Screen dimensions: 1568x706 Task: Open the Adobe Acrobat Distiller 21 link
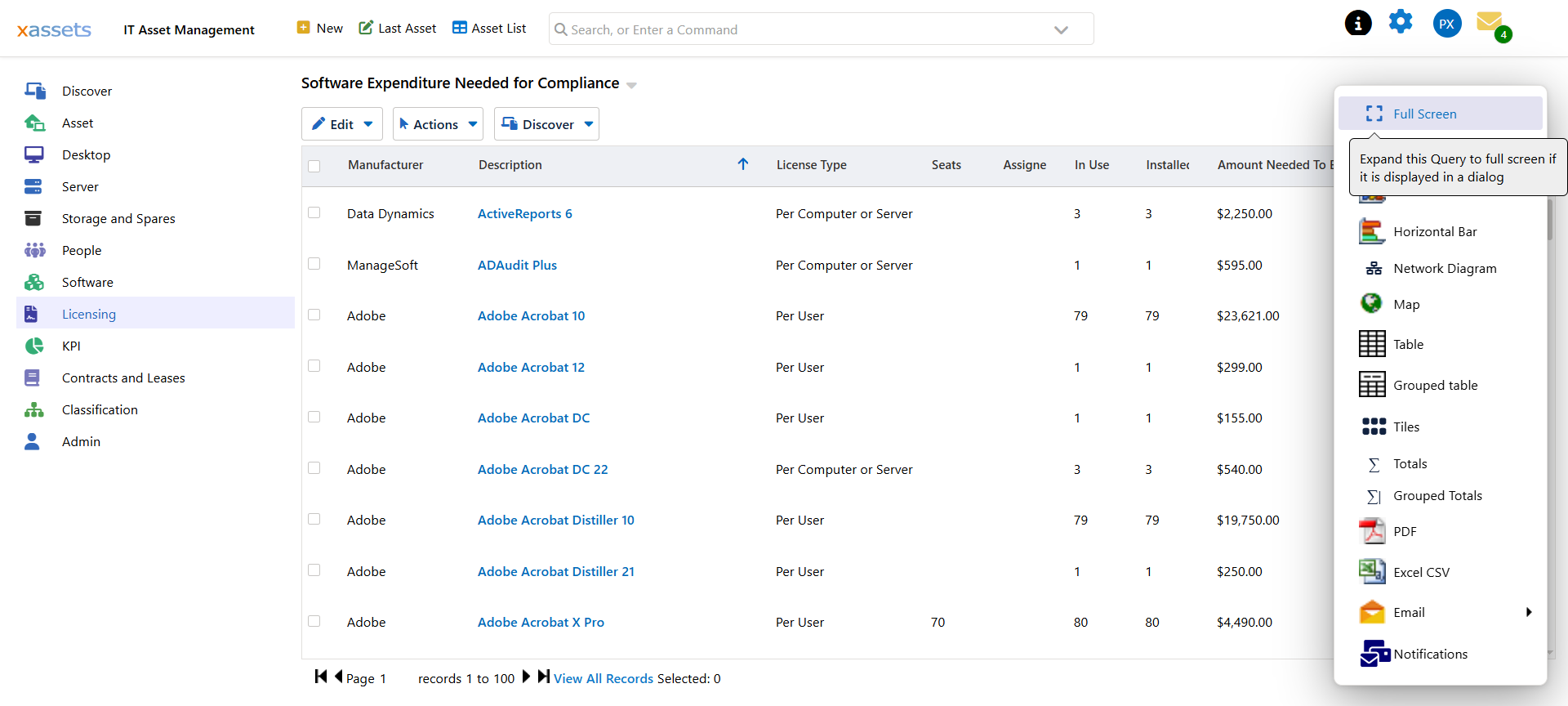[x=556, y=571]
